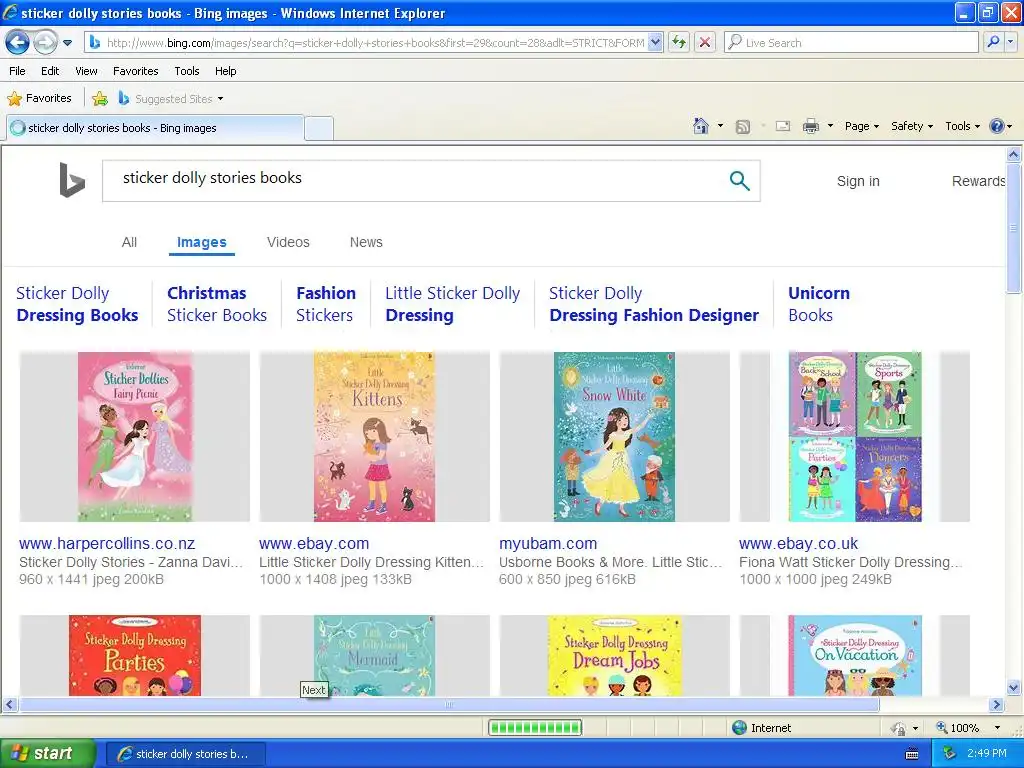Viewport: 1024px width, 768px height.
Task: Switch to the Videos tab
Action: 288,242
